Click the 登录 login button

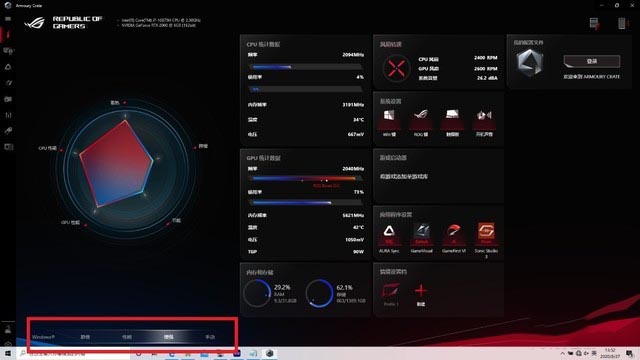592,61
